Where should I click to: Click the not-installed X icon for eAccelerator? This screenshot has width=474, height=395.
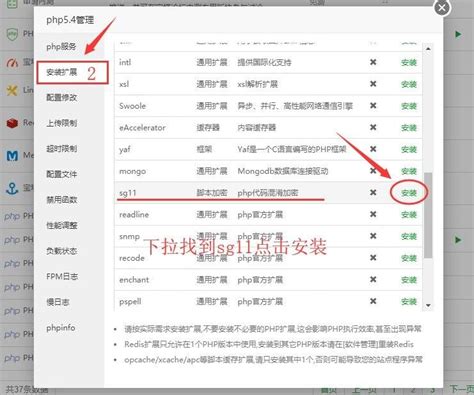tap(373, 127)
